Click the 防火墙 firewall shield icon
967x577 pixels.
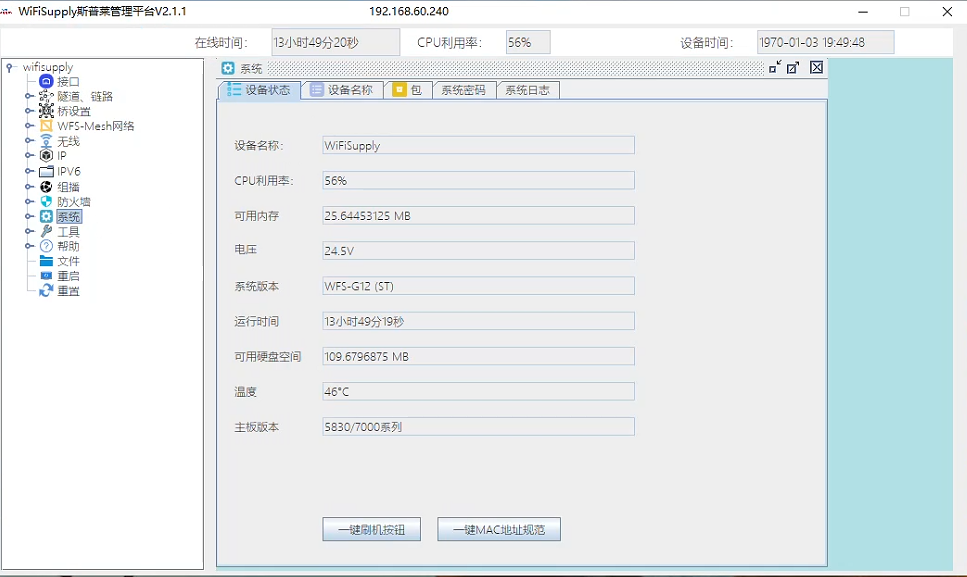tap(46, 202)
